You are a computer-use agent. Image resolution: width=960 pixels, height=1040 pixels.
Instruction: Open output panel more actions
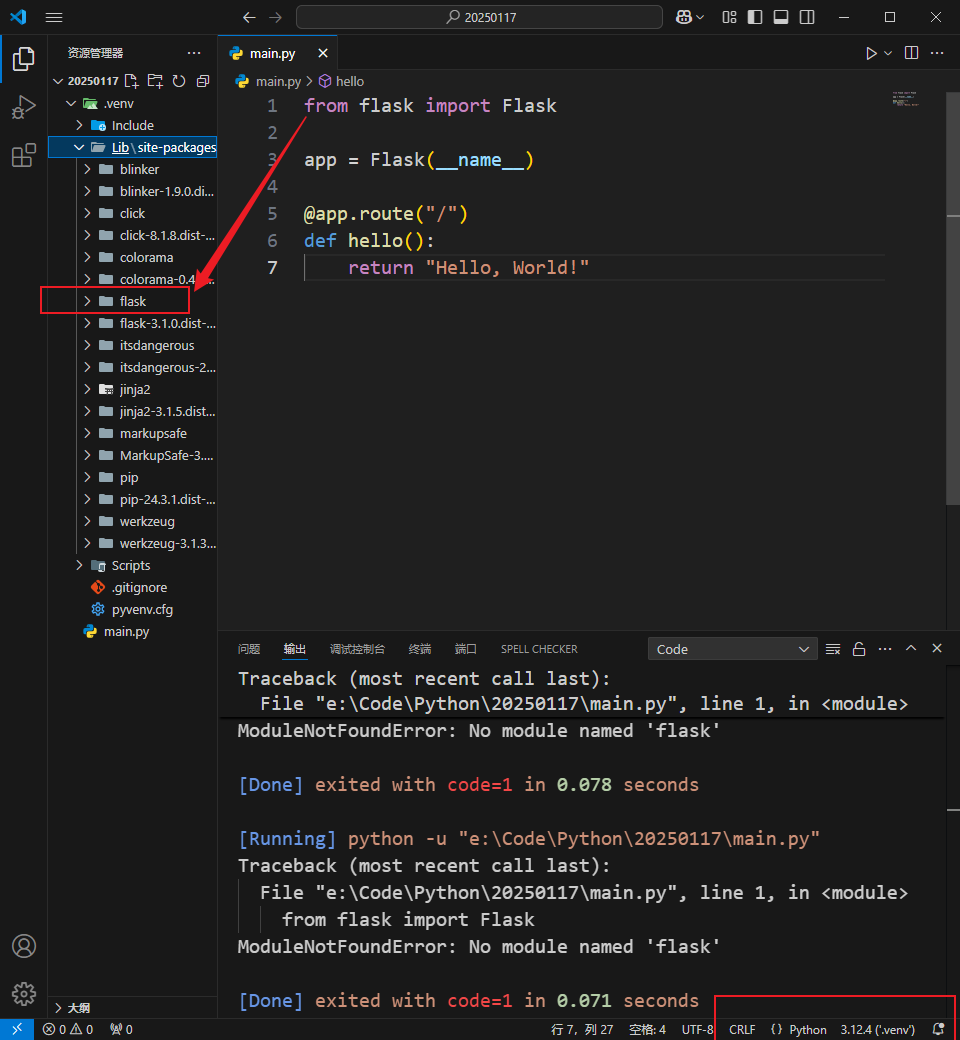[884, 649]
